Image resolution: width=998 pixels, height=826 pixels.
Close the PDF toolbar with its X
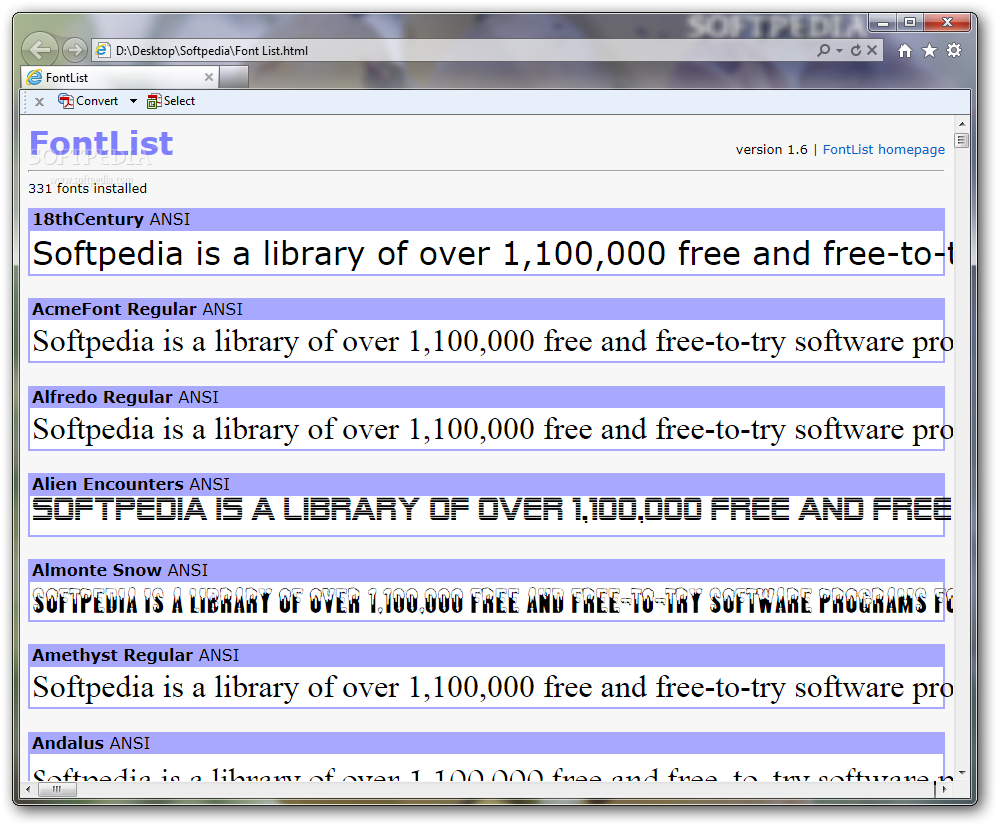click(39, 101)
